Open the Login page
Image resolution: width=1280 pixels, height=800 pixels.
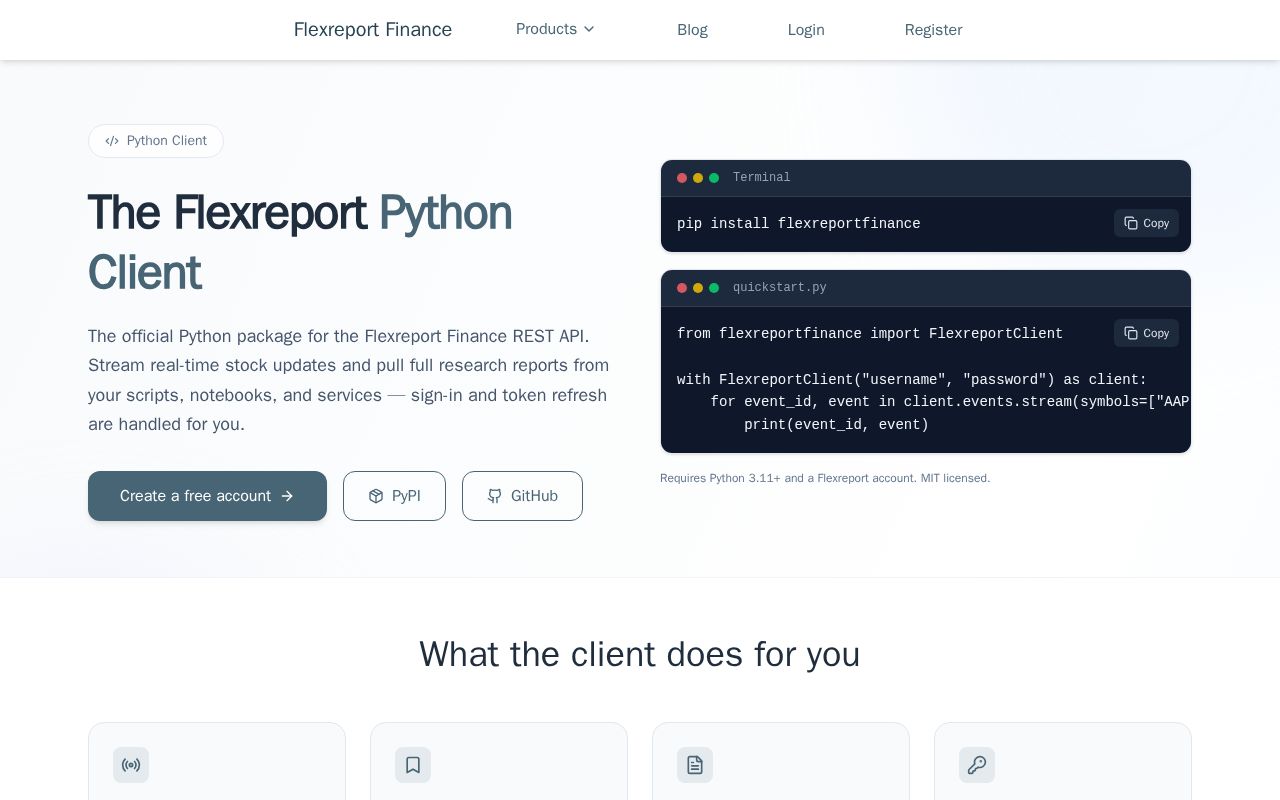(x=806, y=30)
